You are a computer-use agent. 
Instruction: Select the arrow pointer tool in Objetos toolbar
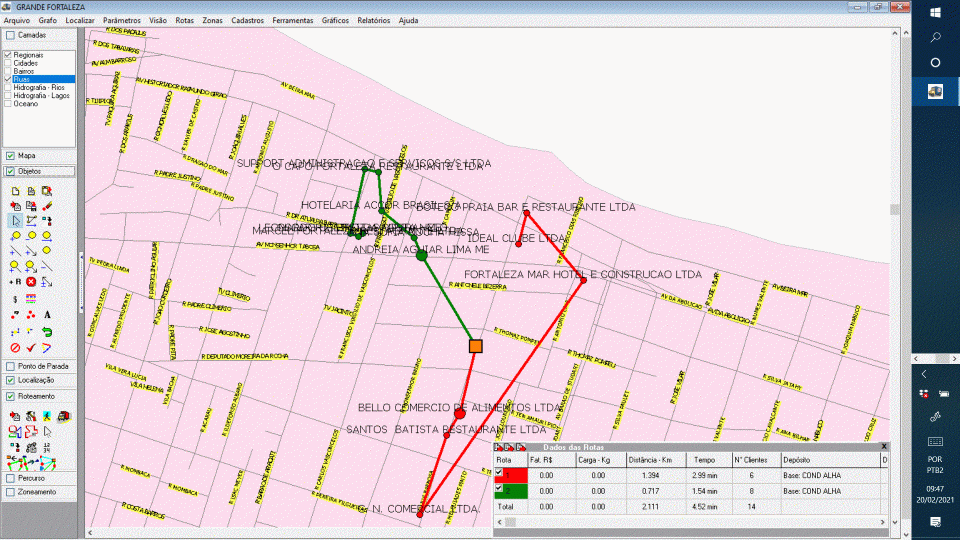coord(15,221)
